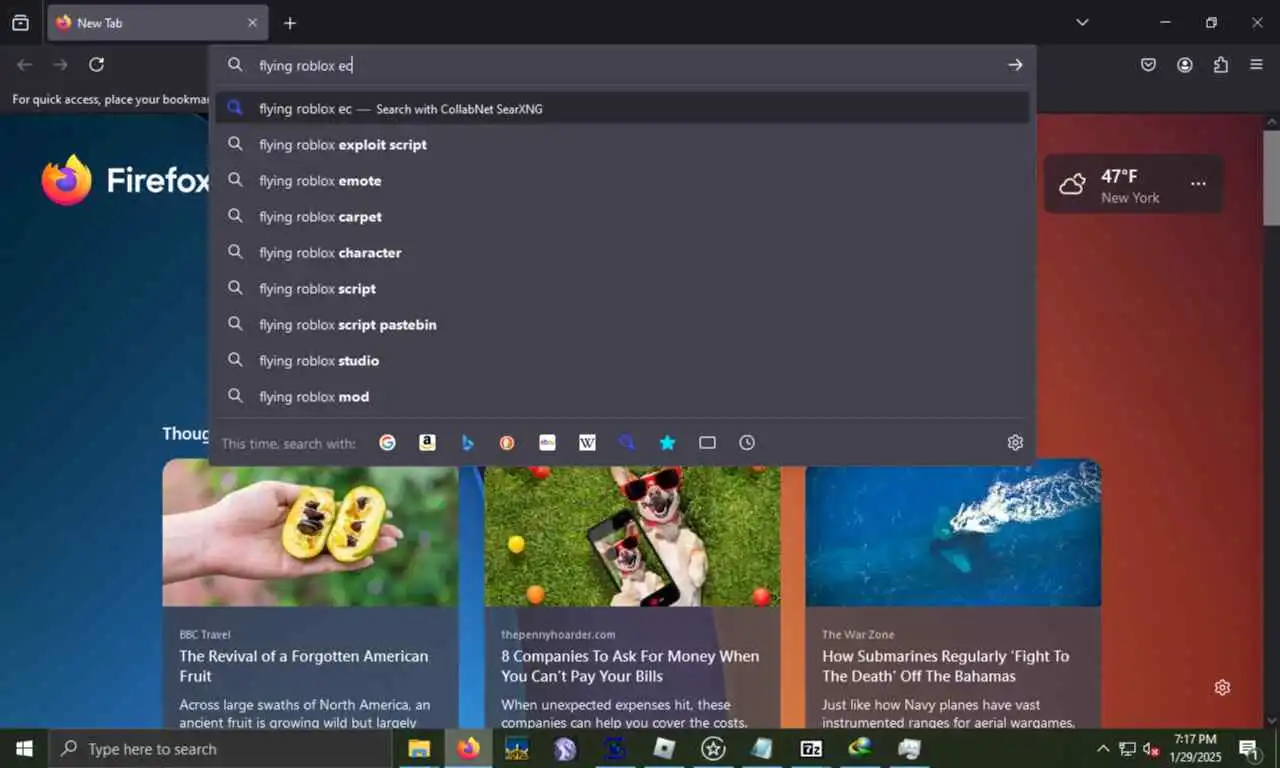Go back to the previous page

tap(24, 65)
